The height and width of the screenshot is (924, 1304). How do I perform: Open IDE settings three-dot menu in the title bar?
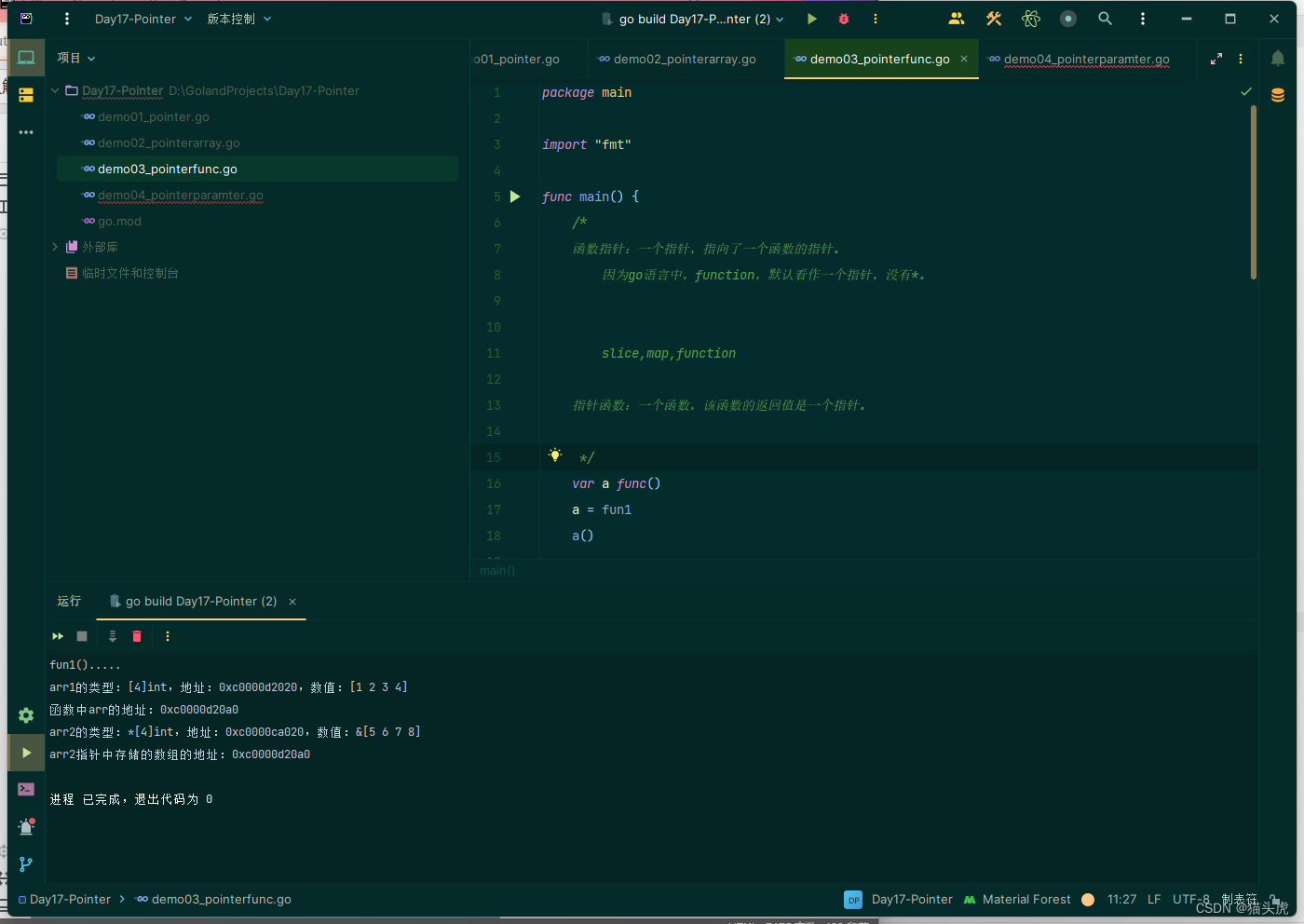[1143, 19]
